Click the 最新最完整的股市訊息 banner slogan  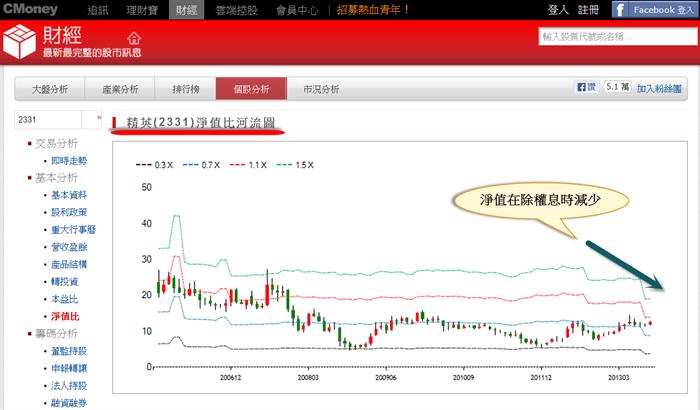pyautogui.click(x=92, y=53)
